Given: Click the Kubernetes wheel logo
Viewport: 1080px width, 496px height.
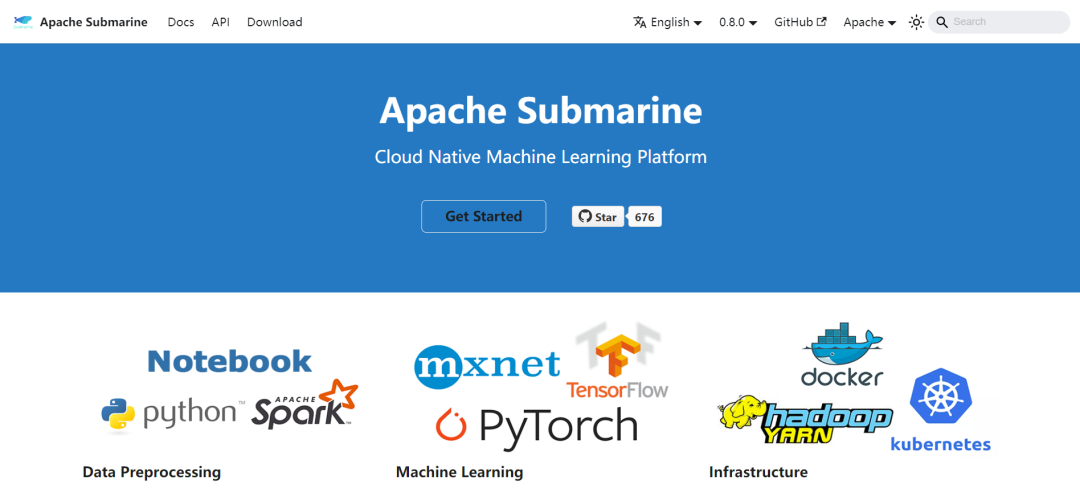Looking at the screenshot, I should point(940,396).
